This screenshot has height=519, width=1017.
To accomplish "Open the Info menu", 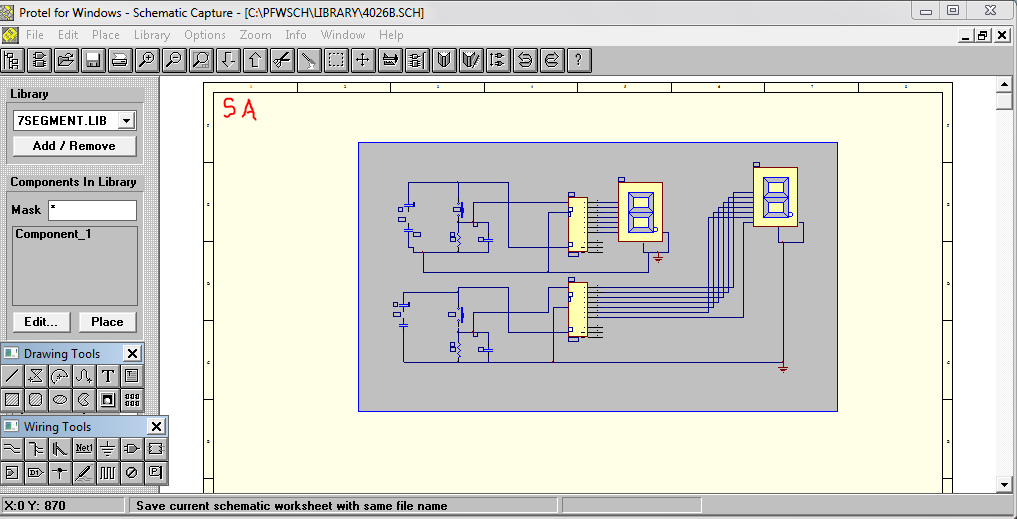I will coord(296,35).
